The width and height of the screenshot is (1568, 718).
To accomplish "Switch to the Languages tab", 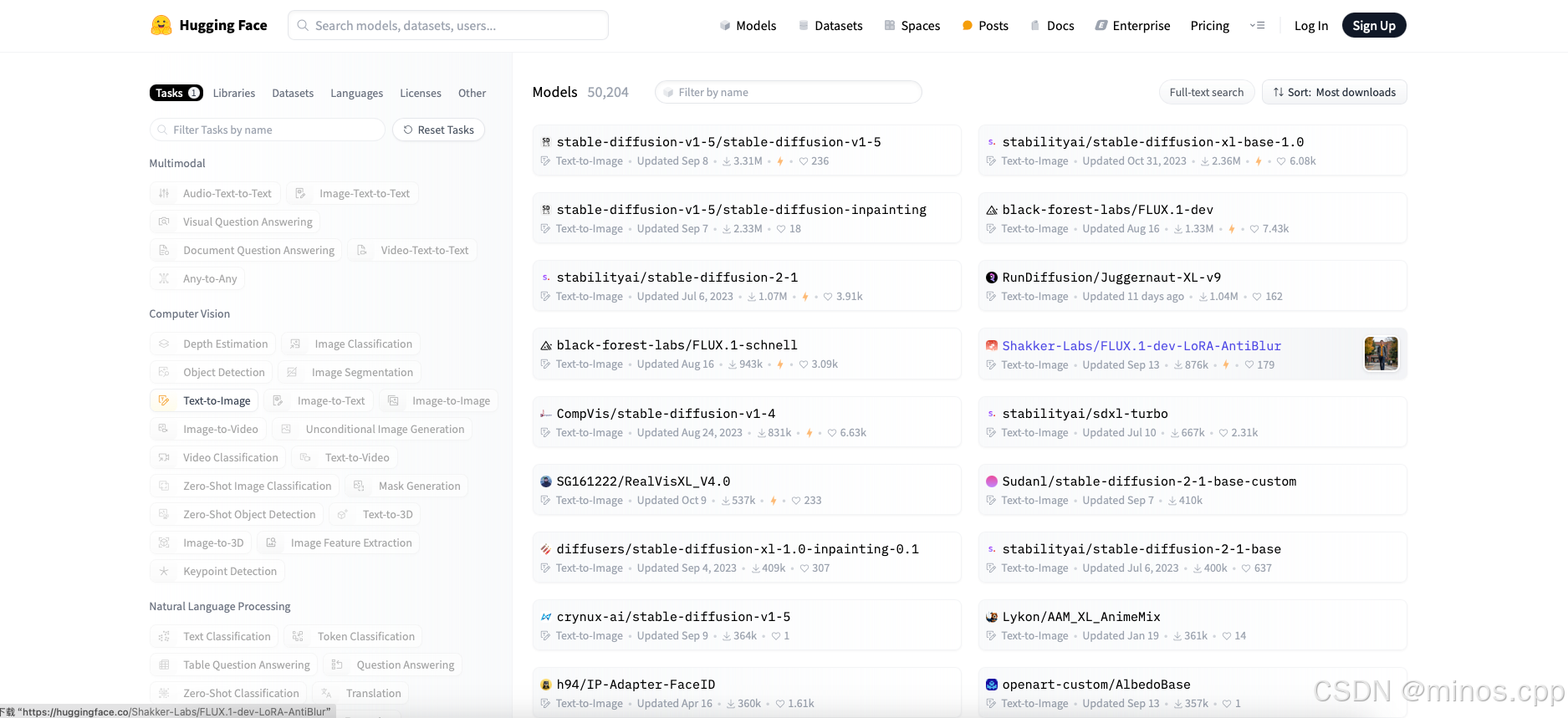I will (x=356, y=93).
